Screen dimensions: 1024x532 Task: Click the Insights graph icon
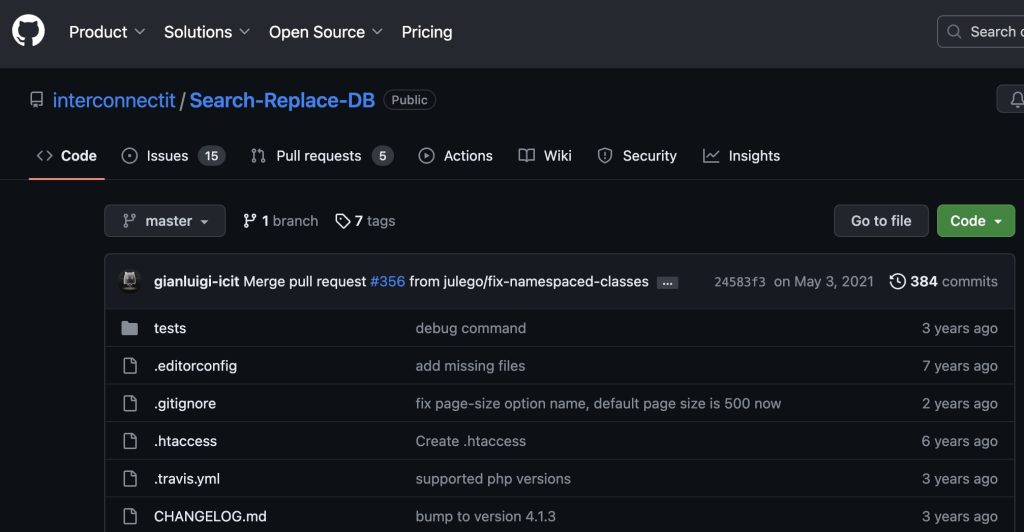[x=711, y=156]
